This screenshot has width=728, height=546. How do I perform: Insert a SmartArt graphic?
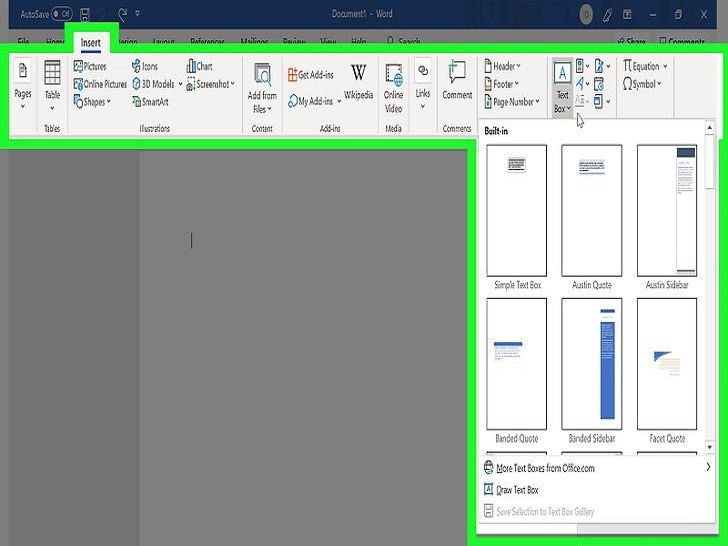point(150,102)
